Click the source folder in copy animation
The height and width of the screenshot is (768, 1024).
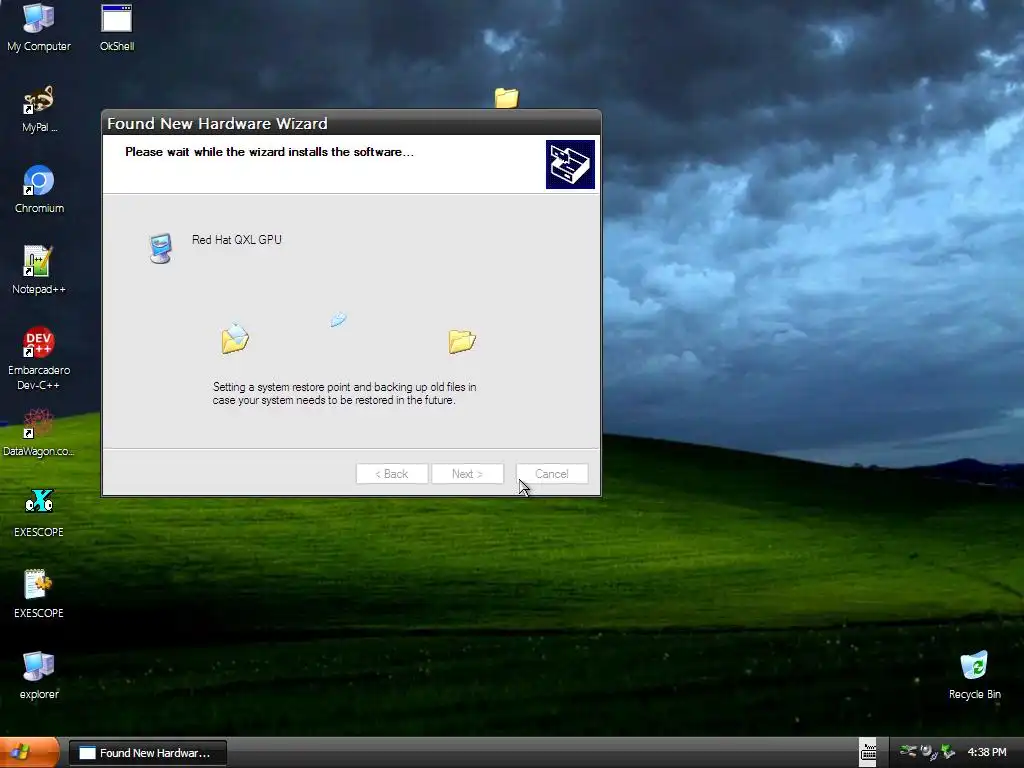click(x=234, y=338)
